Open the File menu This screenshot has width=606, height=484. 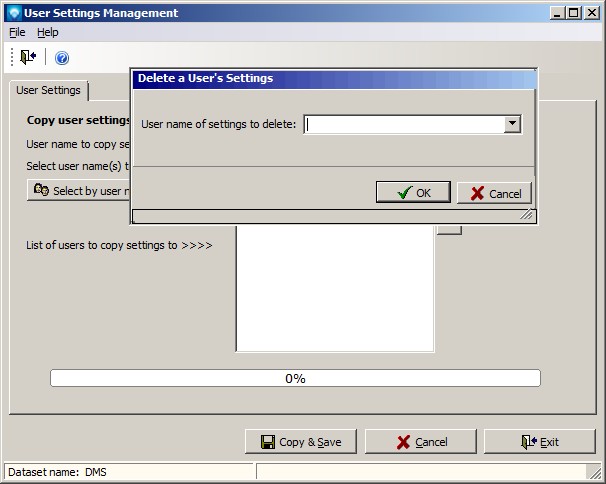[x=17, y=32]
